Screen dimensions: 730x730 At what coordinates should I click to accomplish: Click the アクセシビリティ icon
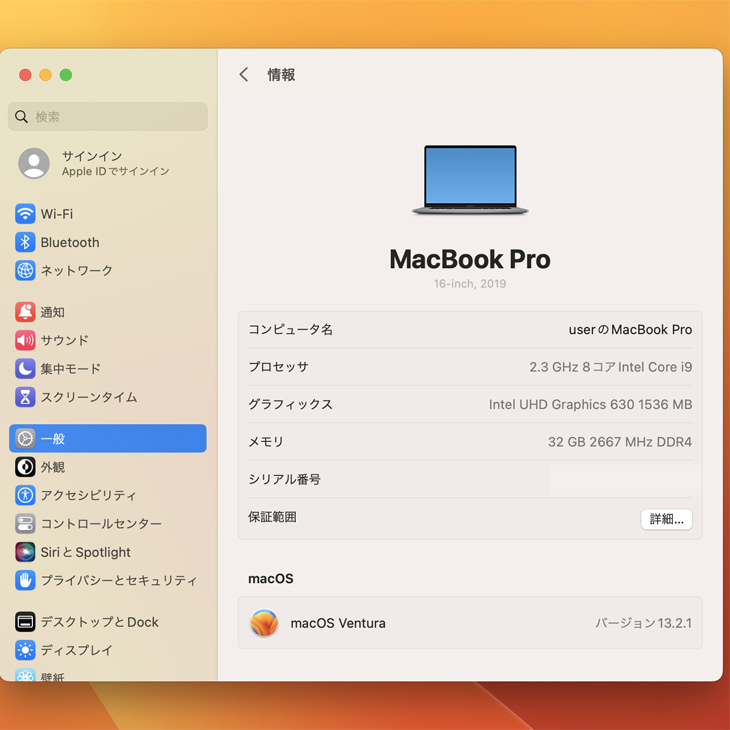tap(25, 495)
